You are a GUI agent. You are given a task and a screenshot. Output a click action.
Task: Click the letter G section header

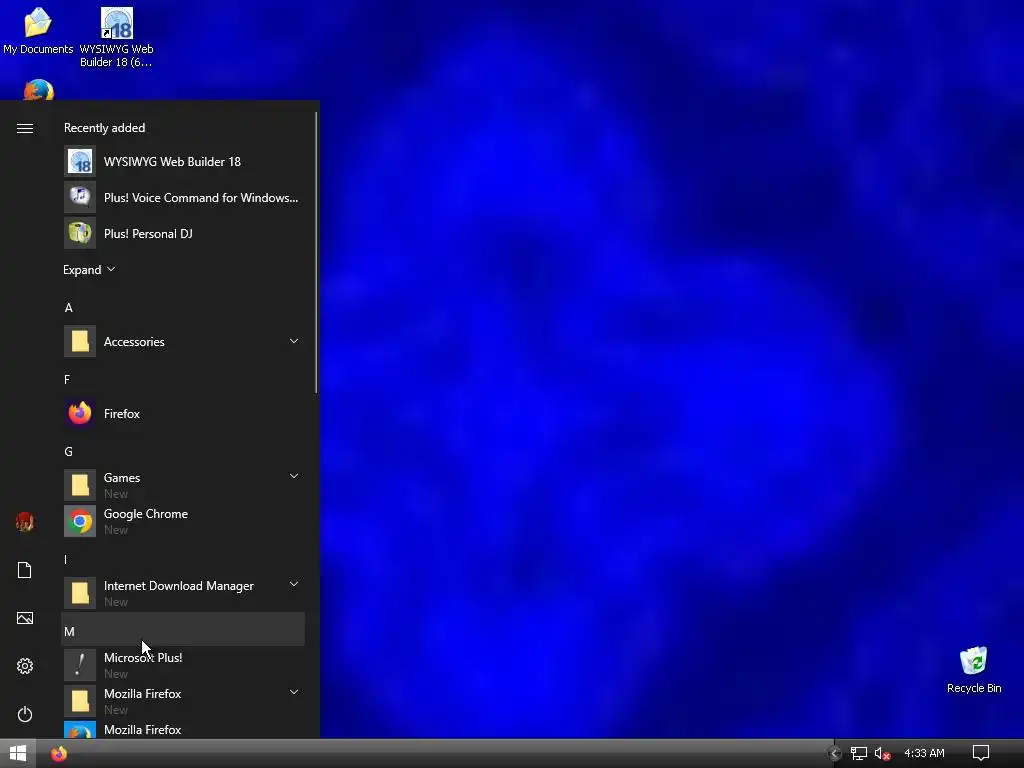[x=69, y=451]
